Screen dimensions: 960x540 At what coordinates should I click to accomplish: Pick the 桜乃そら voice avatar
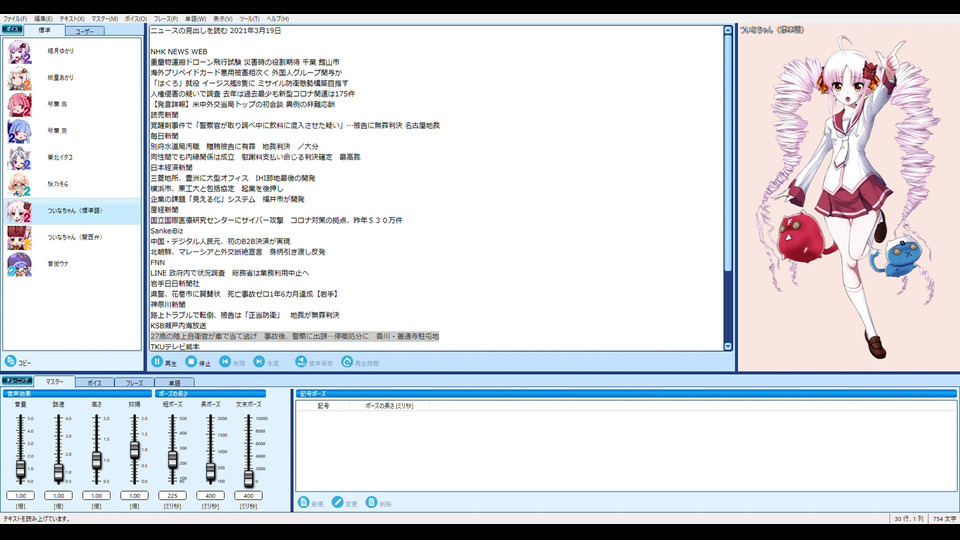coord(20,184)
